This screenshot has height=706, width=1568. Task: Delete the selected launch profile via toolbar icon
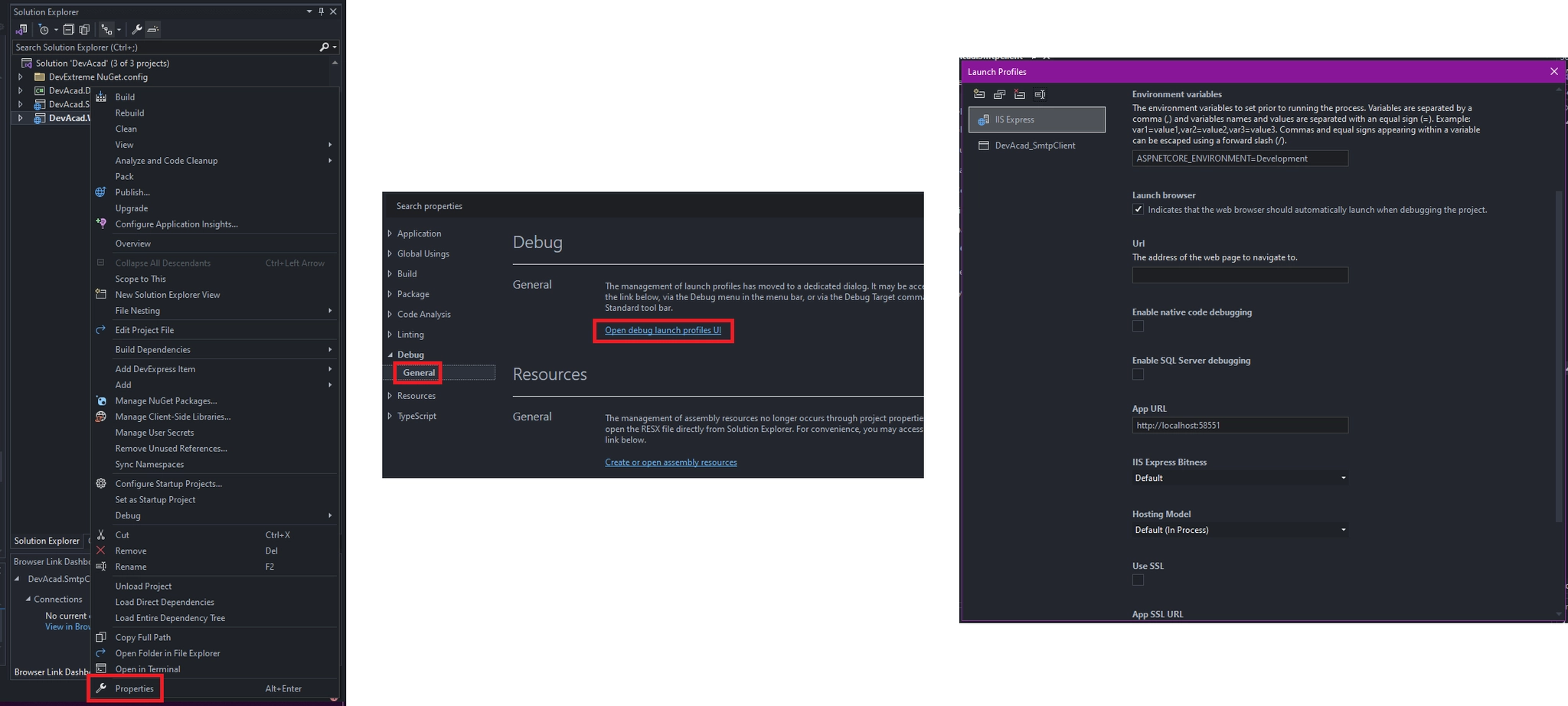coord(1019,95)
